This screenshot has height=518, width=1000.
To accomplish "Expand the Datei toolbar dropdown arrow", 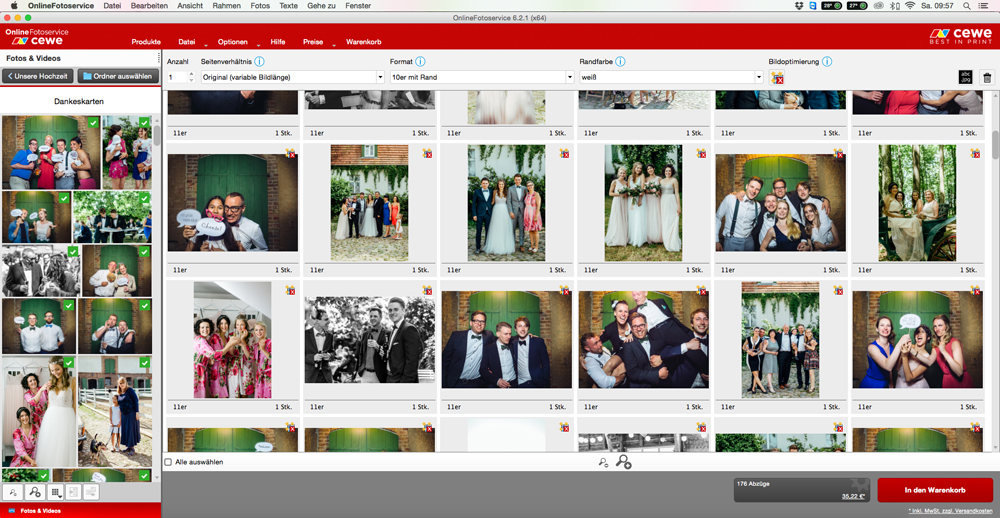I will [205, 46].
